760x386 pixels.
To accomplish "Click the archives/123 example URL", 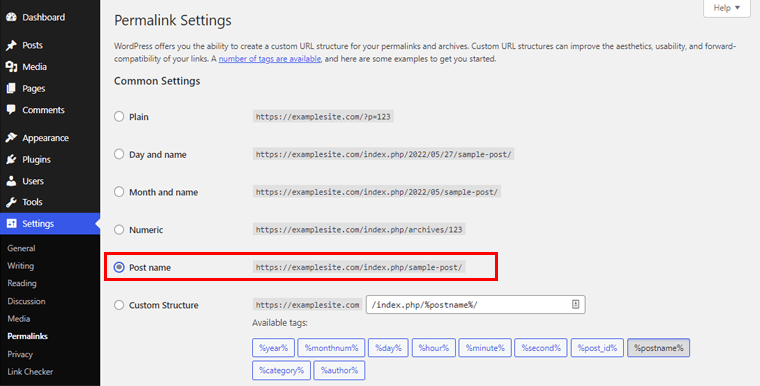I will 359,229.
